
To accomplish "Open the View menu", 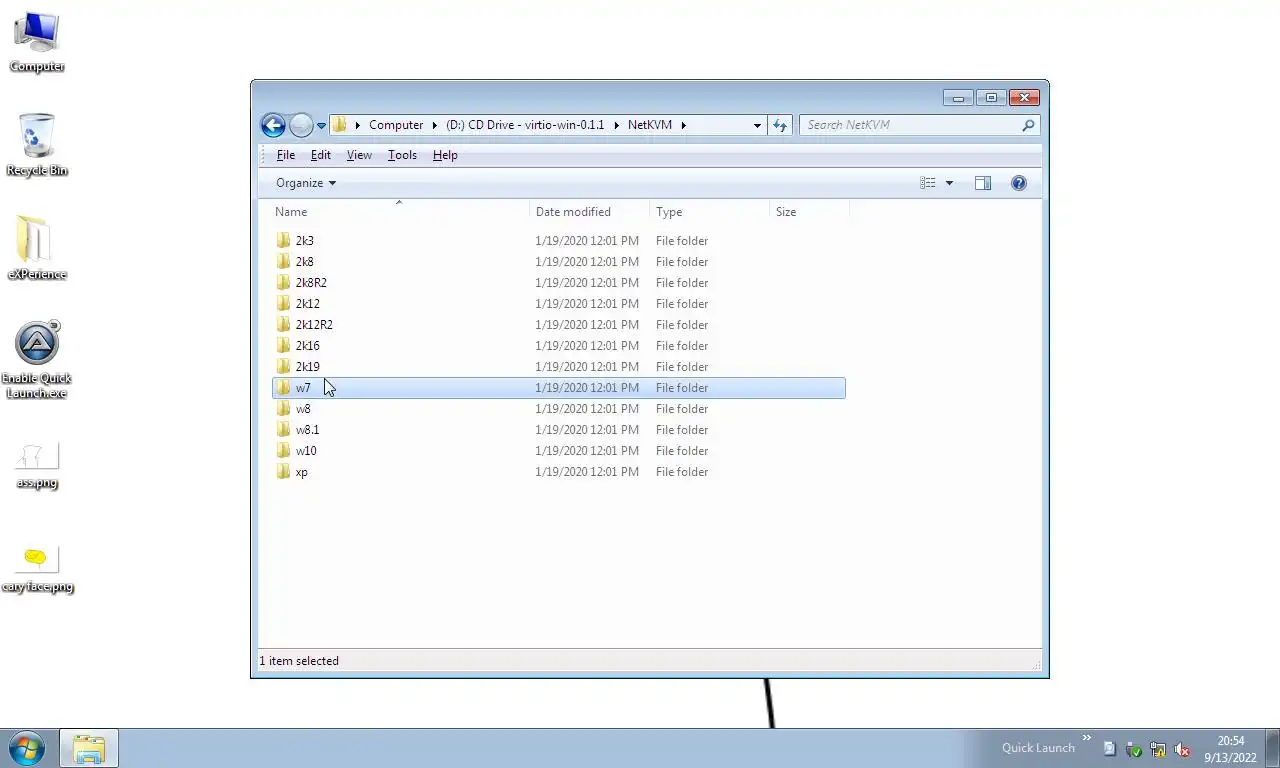I will [x=359, y=155].
